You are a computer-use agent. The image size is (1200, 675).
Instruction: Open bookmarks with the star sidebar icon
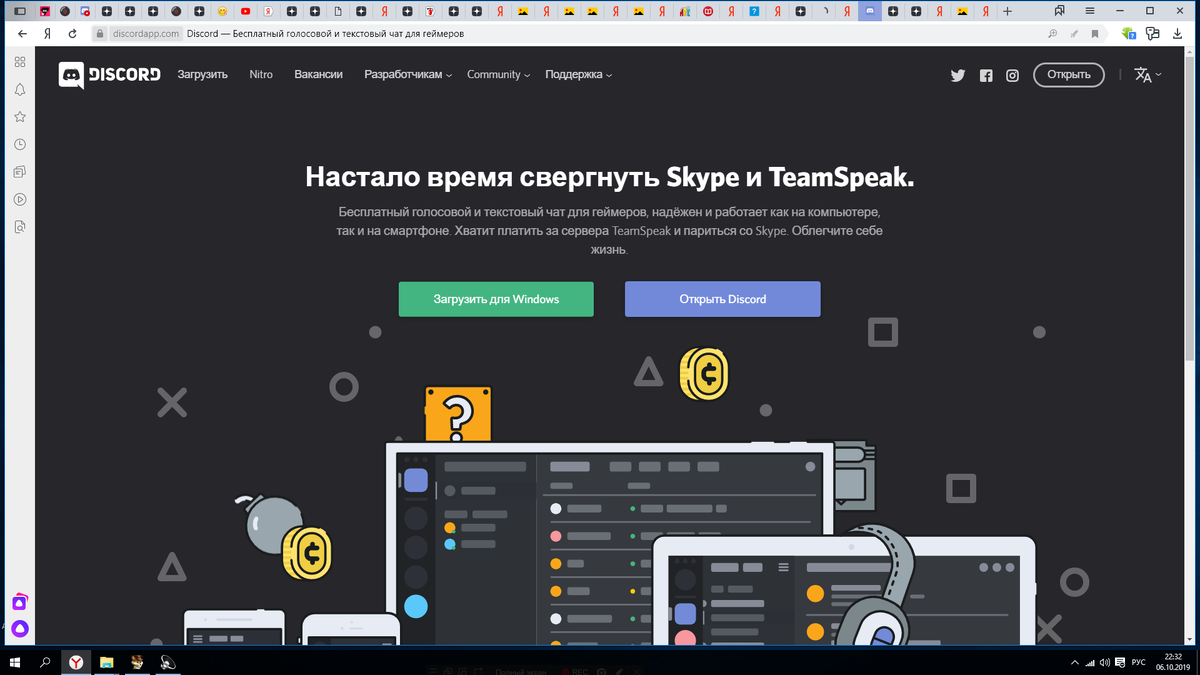[x=19, y=117]
